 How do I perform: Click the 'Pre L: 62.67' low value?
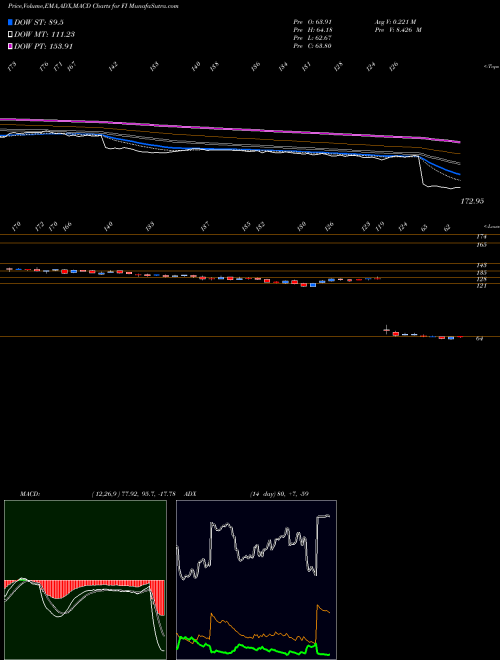click(313, 38)
